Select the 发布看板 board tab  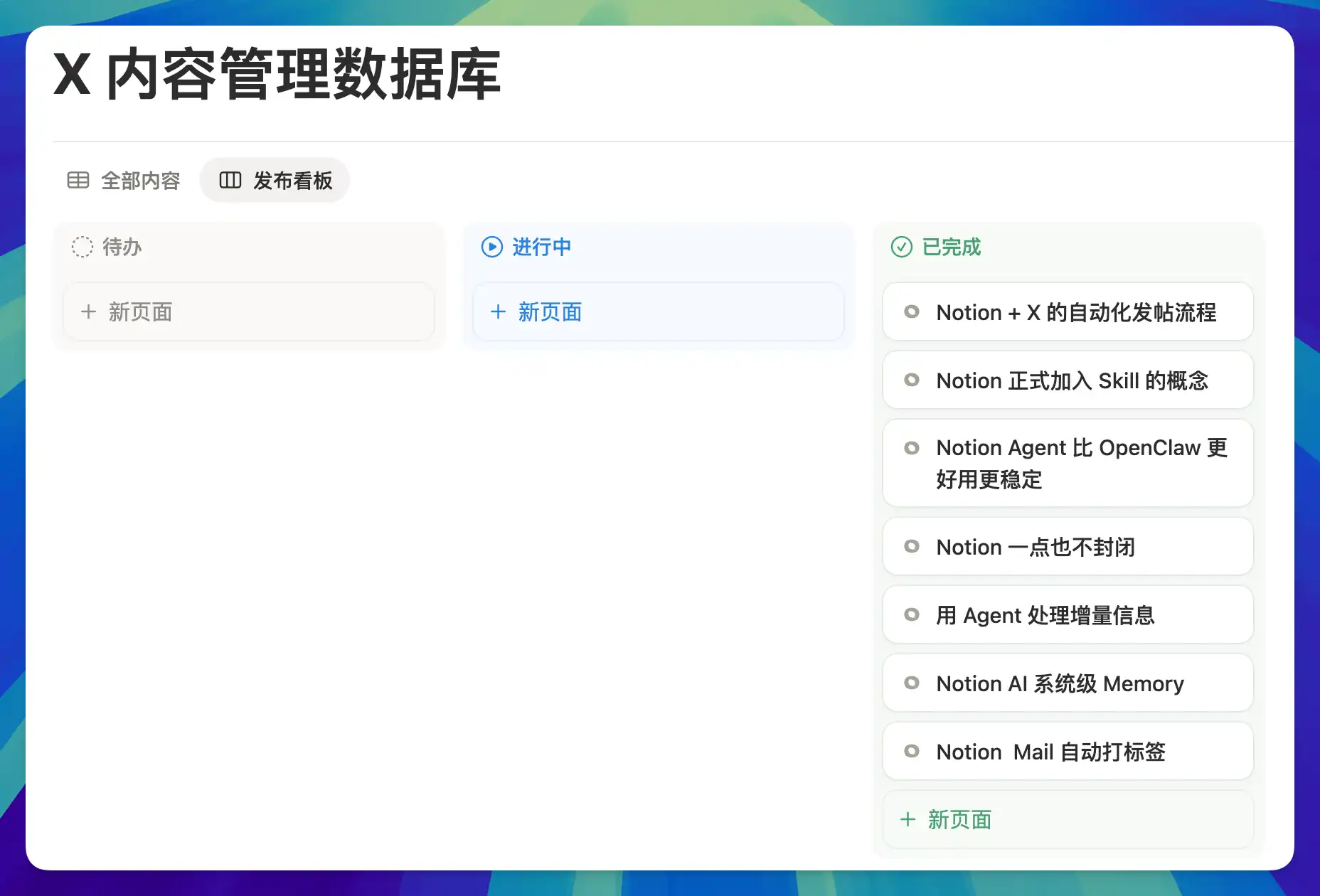(292, 181)
